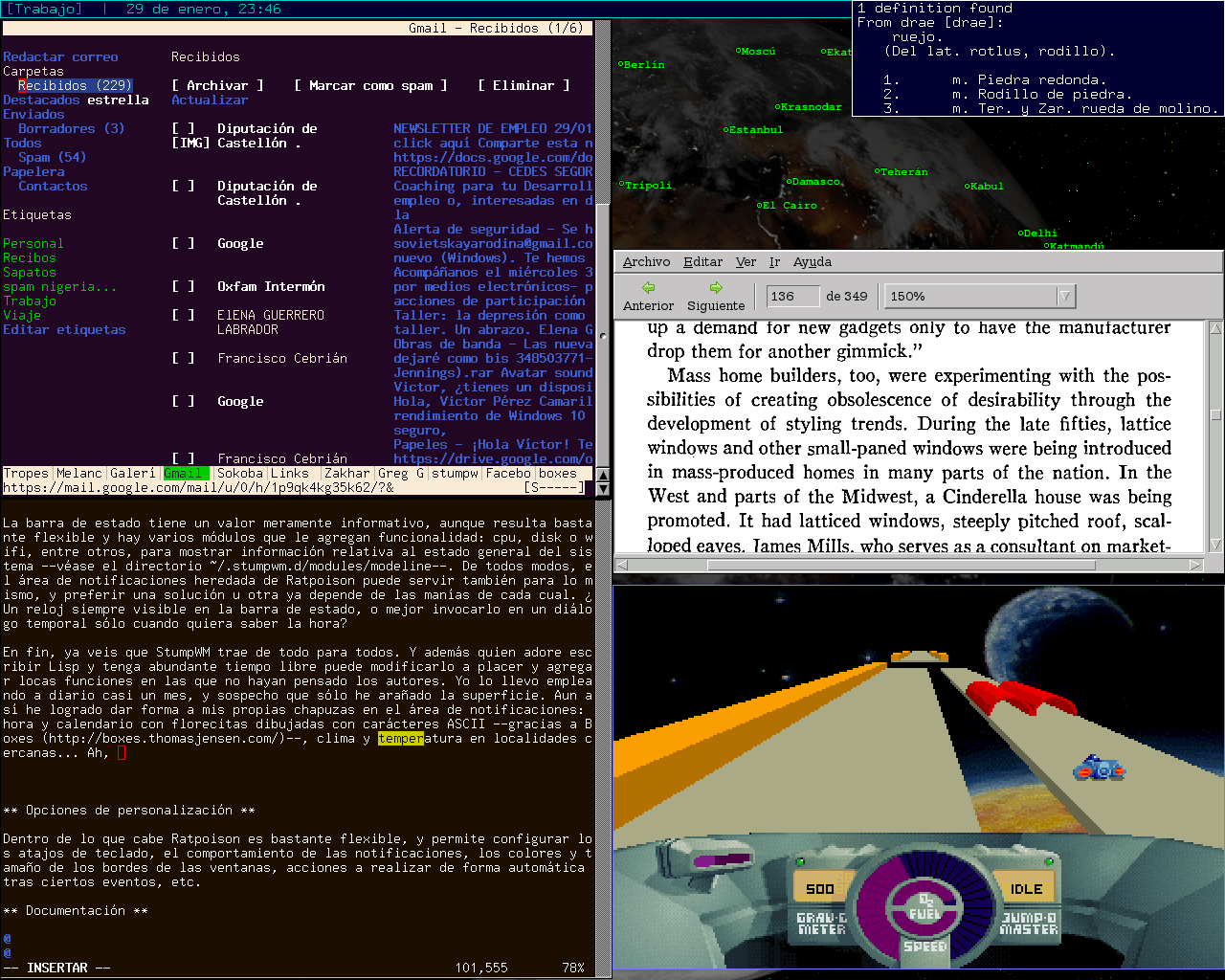Open the Contactos link in Gmail
This screenshot has height=980, width=1225.
[x=53, y=186]
